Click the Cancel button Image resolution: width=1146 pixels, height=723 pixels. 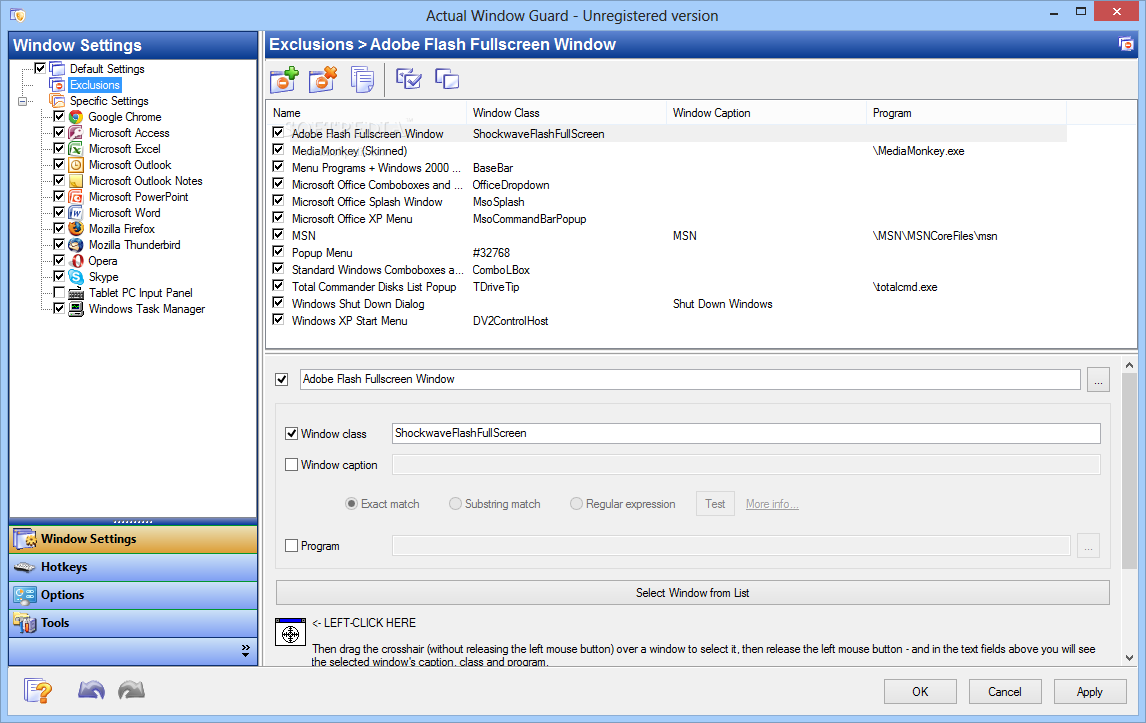pyautogui.click(x=1005, y=692)
